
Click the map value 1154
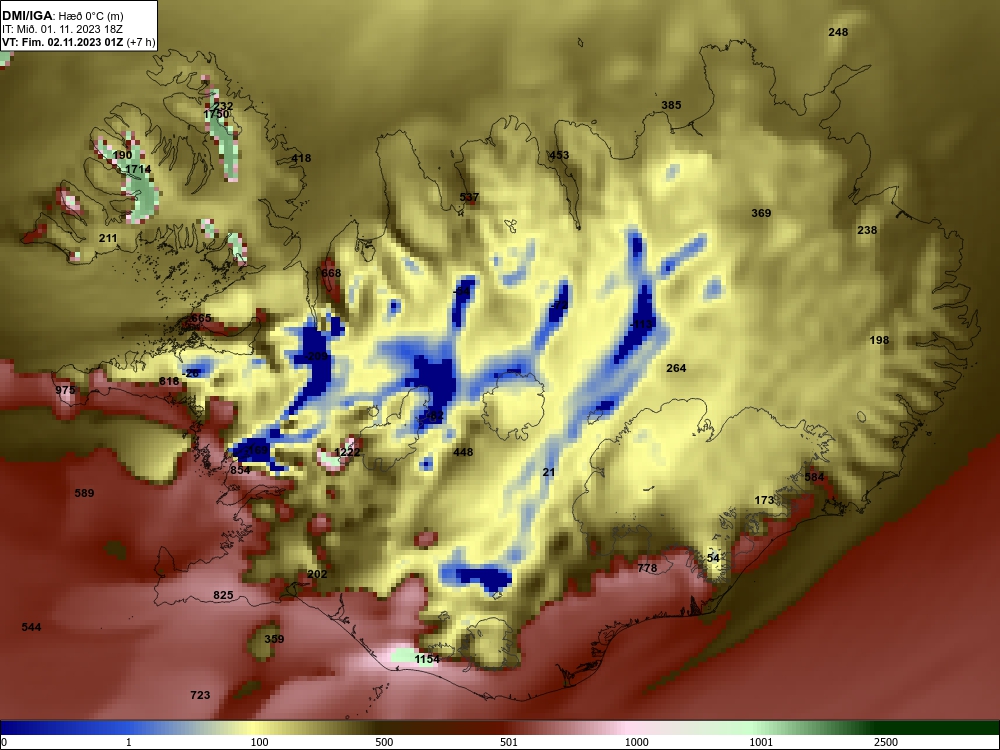427,659
